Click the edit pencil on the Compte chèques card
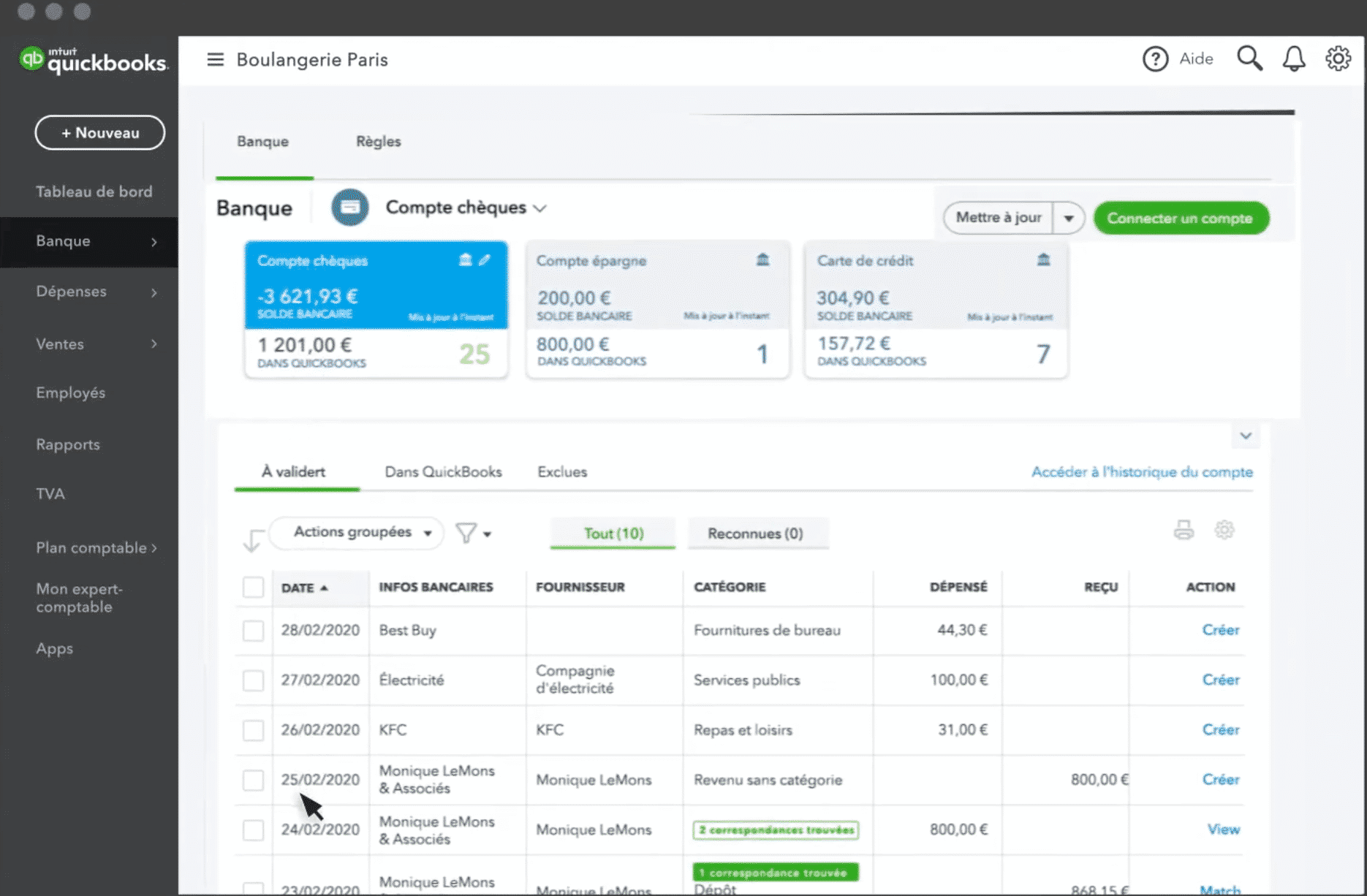The height and width of the screenshot is (896, 1367). point(485,259)
